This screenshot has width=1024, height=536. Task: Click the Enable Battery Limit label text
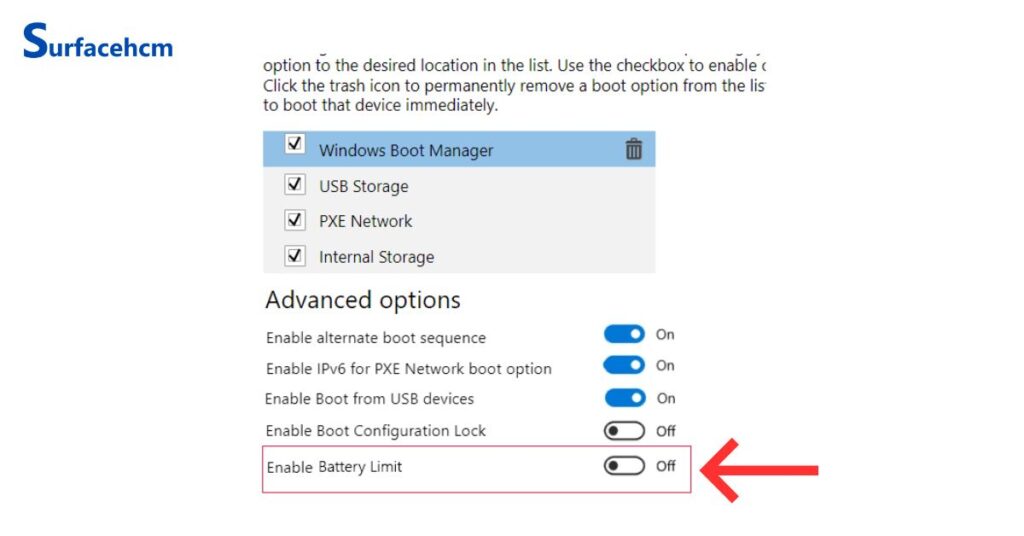click(x=334, y=467)
